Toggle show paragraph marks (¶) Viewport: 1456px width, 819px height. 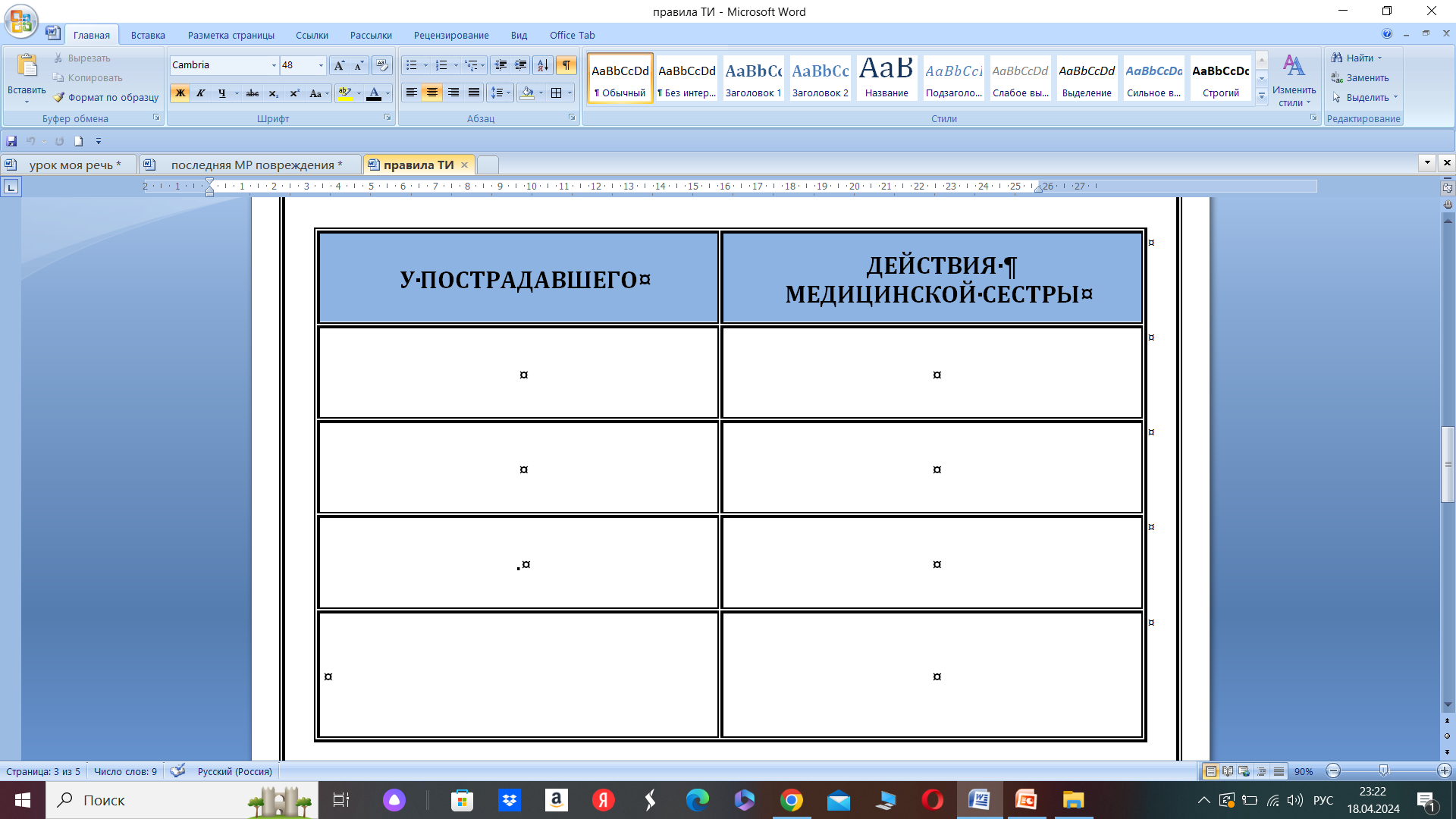coord(566,65)
